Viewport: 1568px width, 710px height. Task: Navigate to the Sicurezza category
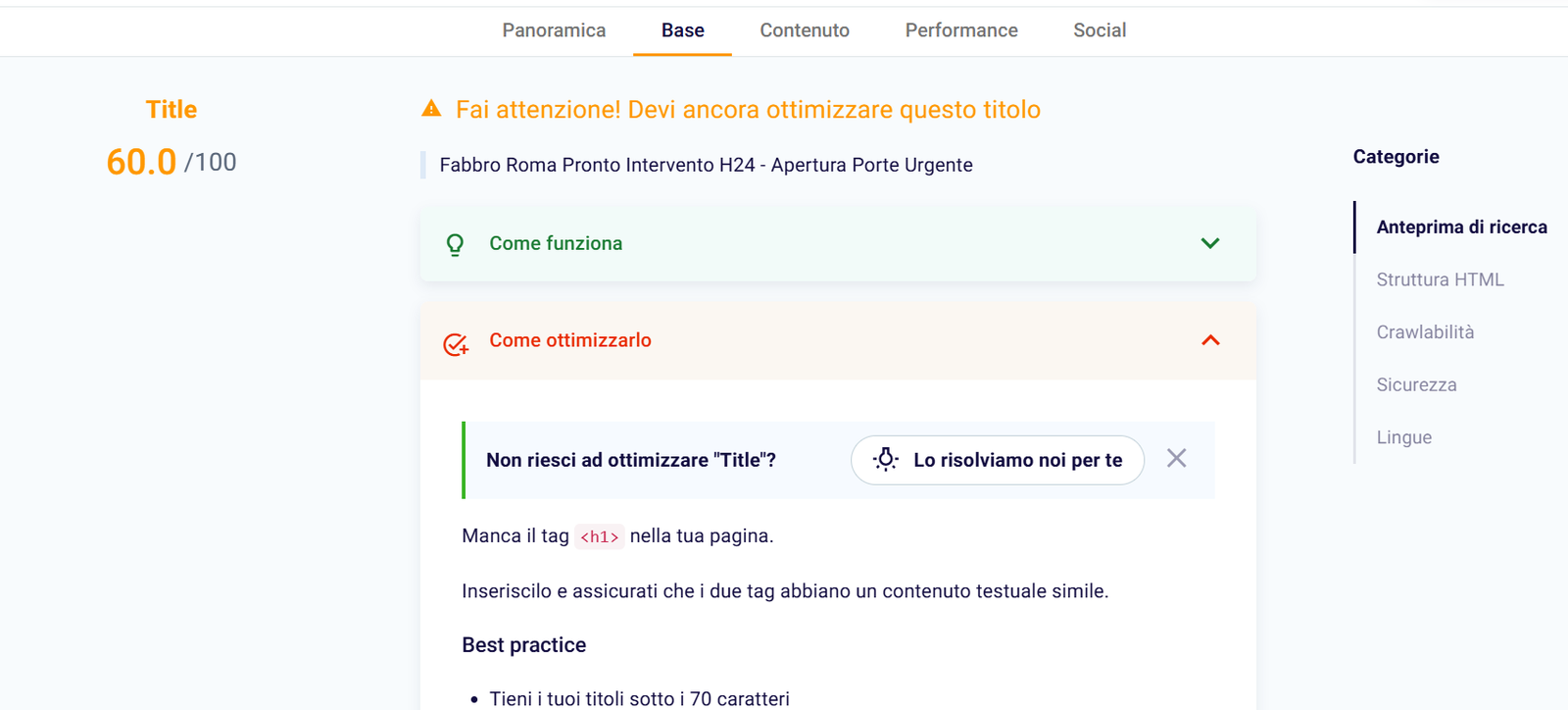[x=1416, y=385]
